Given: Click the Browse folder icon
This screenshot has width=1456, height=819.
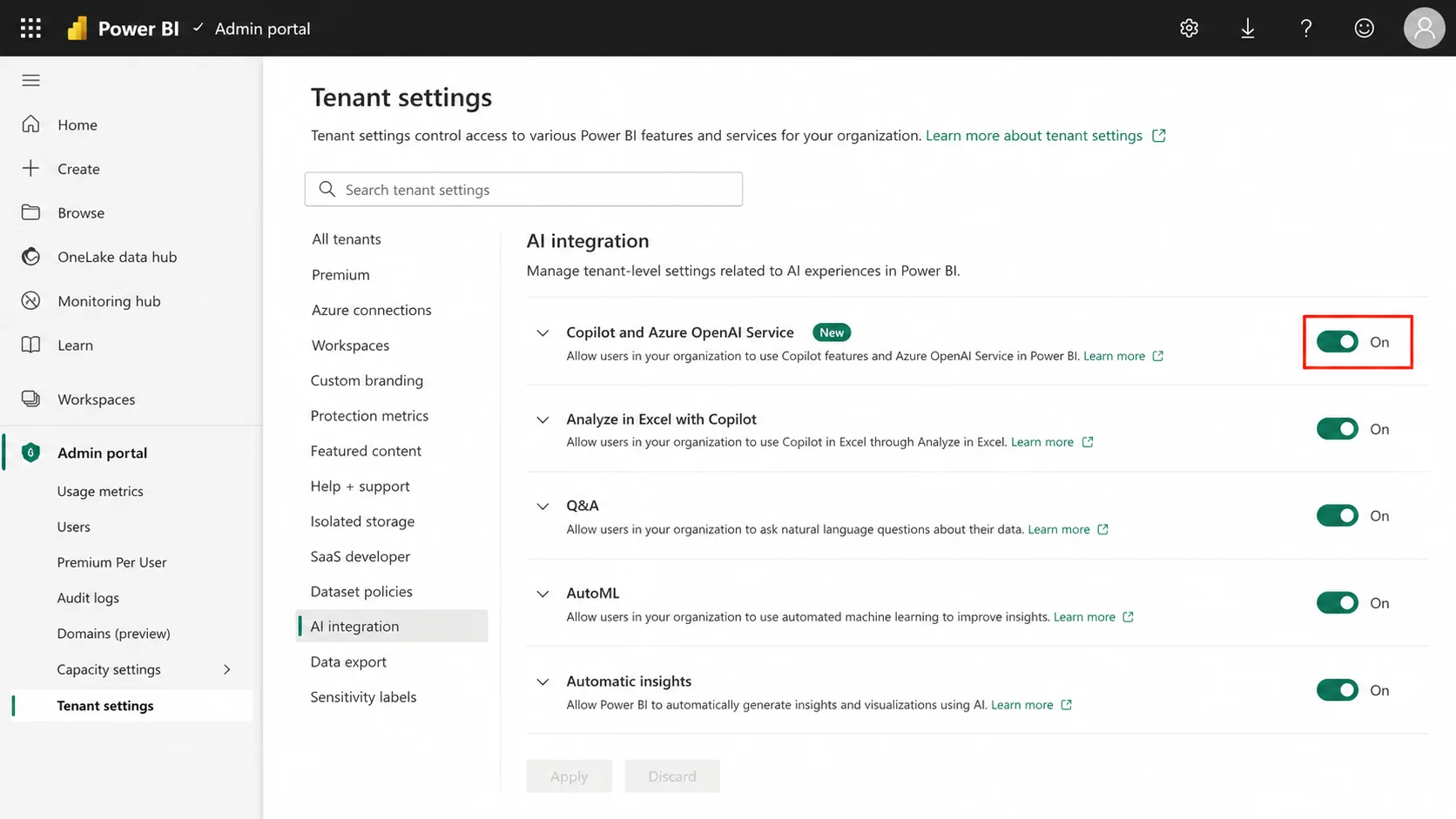Looking at the screenshot, I should coord(30,212).
